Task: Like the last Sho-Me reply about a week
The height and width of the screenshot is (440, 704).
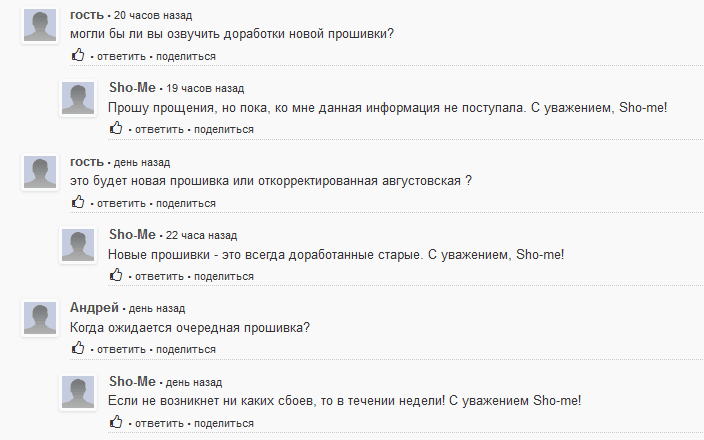Action: pos(115,423)
